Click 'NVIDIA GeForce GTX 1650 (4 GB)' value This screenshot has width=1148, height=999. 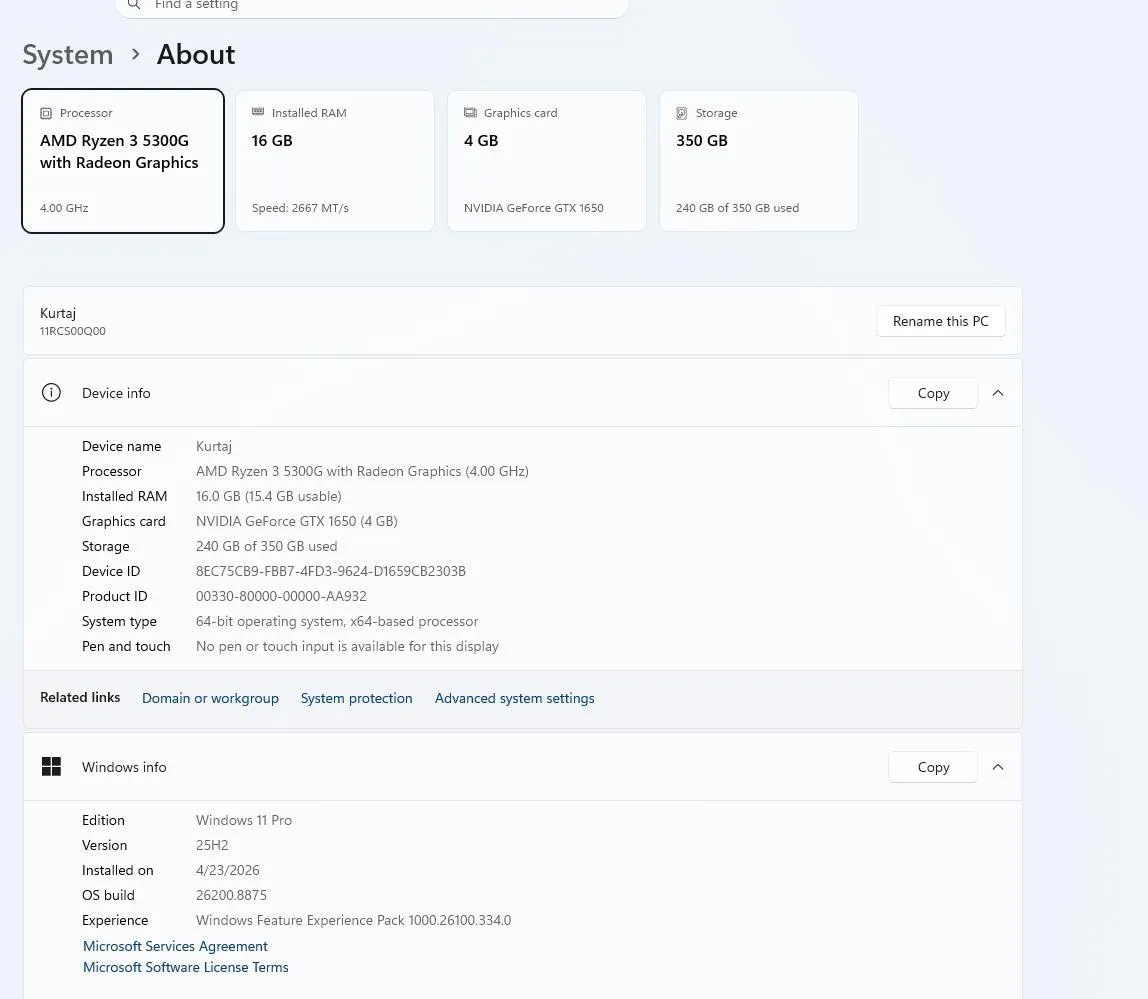point(297,521)
